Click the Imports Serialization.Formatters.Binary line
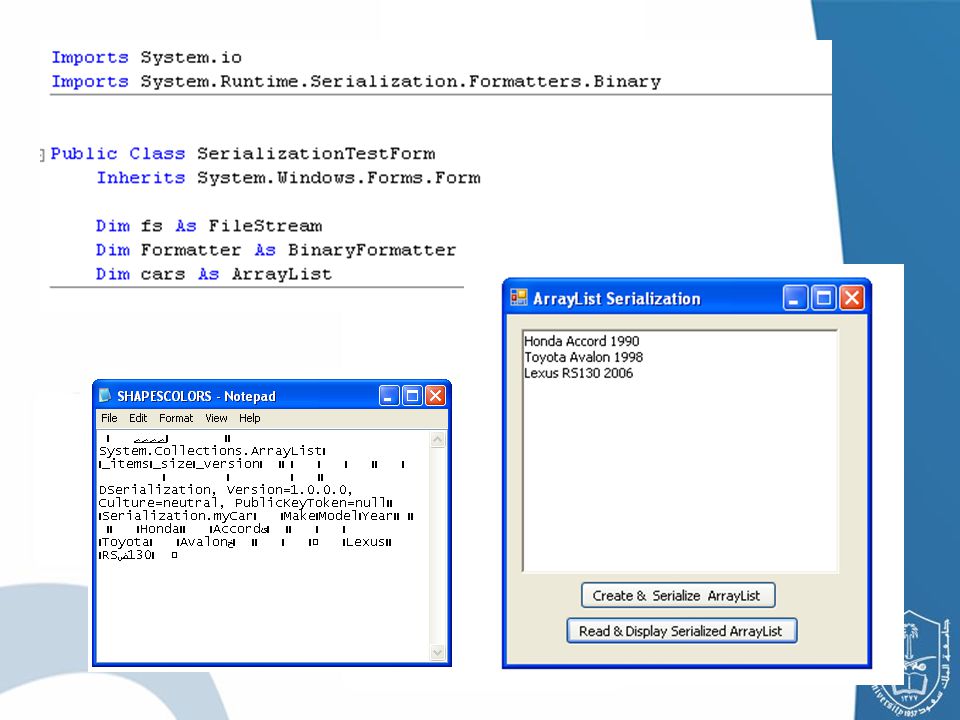 [x=356, y=81]
